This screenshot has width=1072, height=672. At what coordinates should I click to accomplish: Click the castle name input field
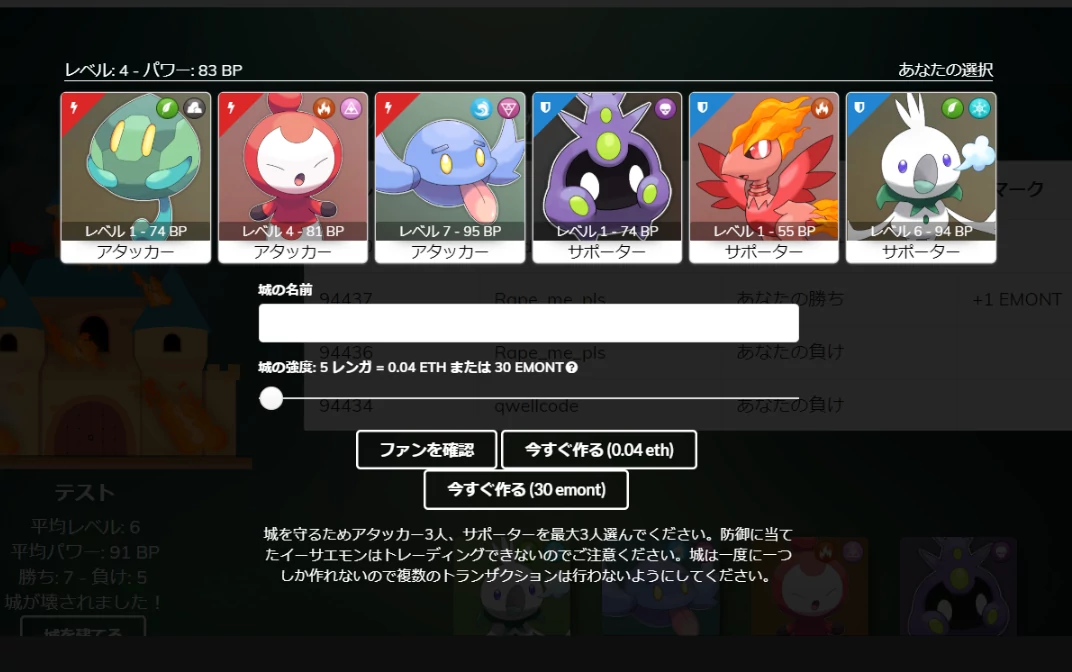[x=528, y=323]
